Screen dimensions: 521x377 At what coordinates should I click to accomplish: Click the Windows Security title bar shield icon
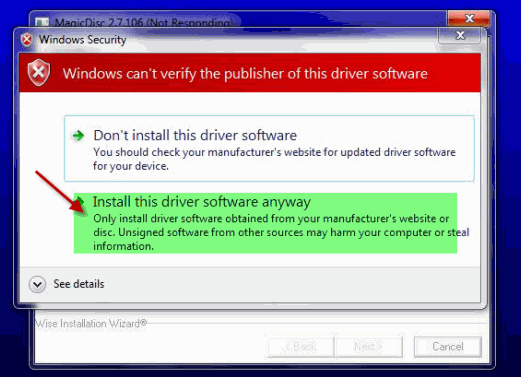coord(27,40)
